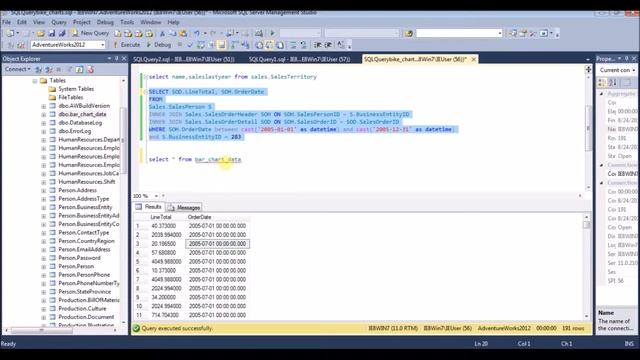Click the Paste icon in toolbar
This screenshot has height=360, width=640.
tap(183, 33)
